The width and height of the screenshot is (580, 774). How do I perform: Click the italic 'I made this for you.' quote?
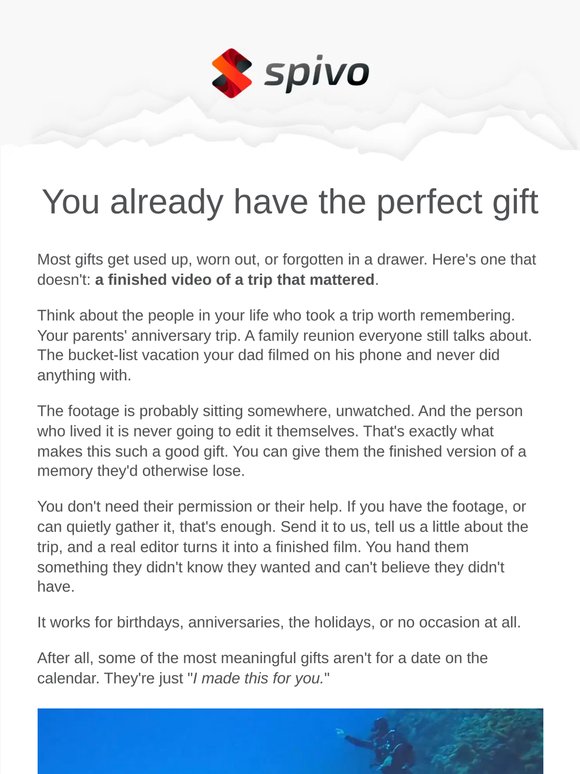click(258, 678)
